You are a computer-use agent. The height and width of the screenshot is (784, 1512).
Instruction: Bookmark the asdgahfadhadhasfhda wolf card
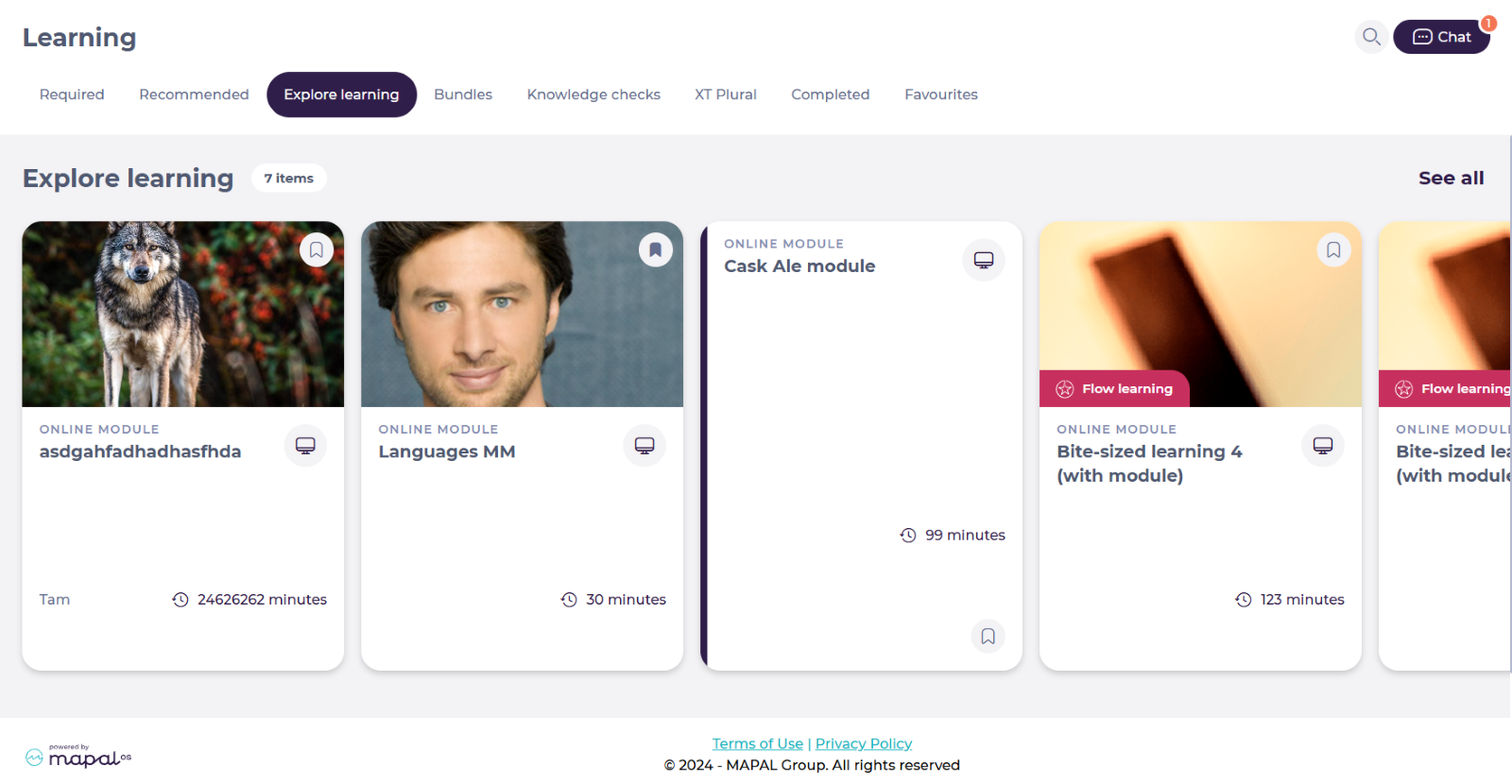317,249
